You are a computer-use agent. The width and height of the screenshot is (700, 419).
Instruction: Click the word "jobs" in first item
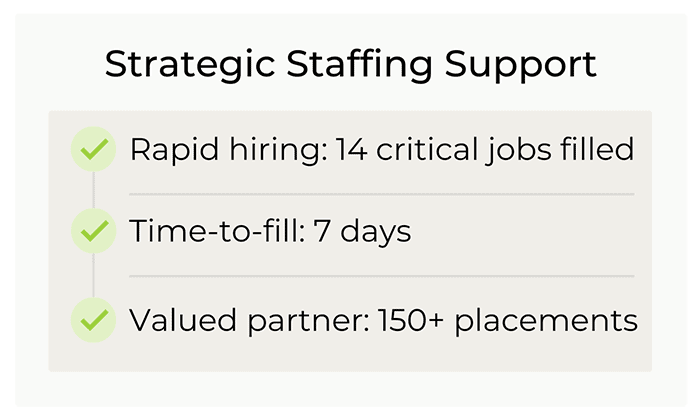[x=520, y=150]
